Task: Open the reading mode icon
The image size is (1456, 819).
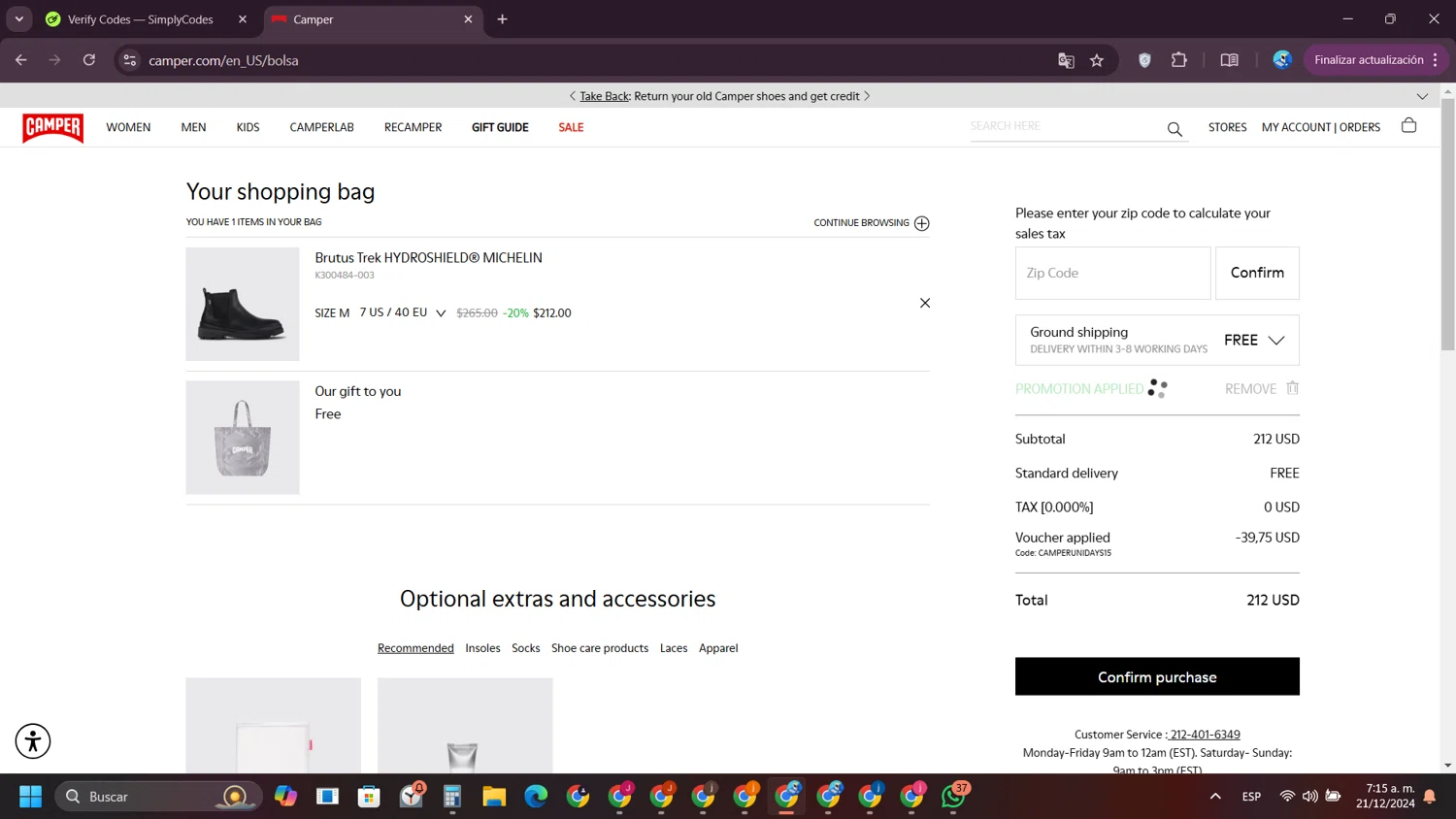Action: (1229, 60)
